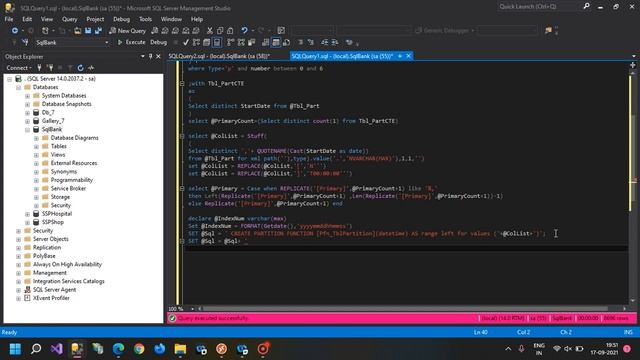Click the horizontal scrollbar of the editor

click(x=405, y=309)
